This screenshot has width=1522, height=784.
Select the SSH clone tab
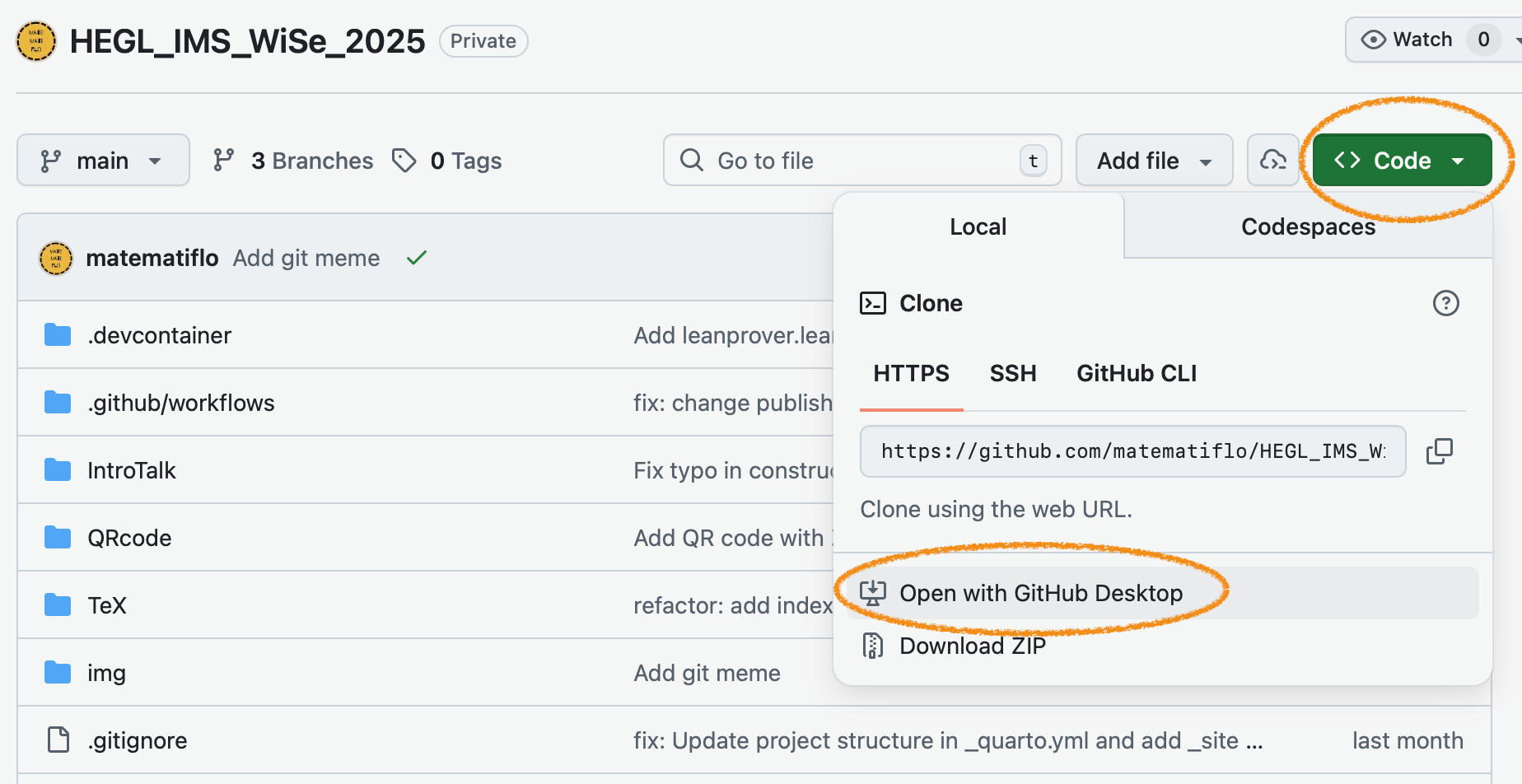point(1013,374)
